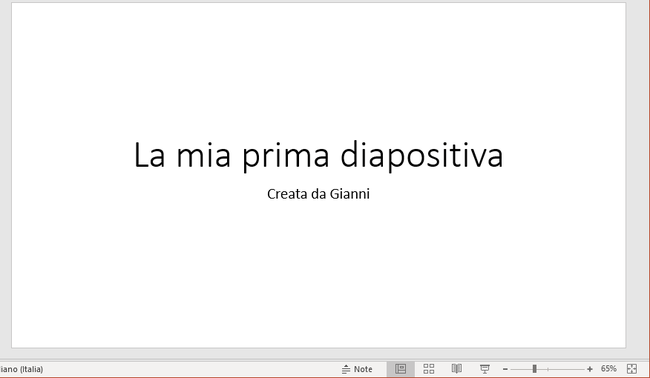Select title text 'La mia prima diapositiva'
Image resolution: width=650 pixels, height=378 pixels.
318,155
